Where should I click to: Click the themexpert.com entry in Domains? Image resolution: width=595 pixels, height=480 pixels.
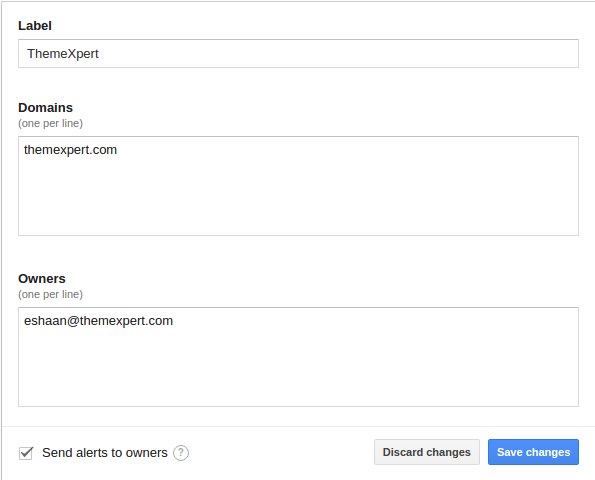click(70, 150)
